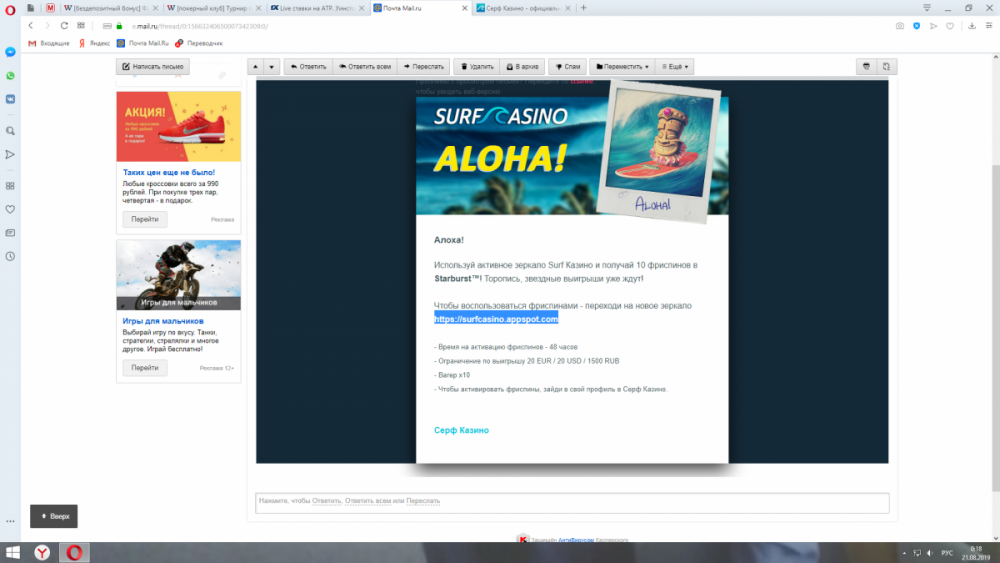Image resolution: width=1000 pixels, height=563 pixels.
Task: Open VK panel in the sidebar
Action: coord(10,99)
